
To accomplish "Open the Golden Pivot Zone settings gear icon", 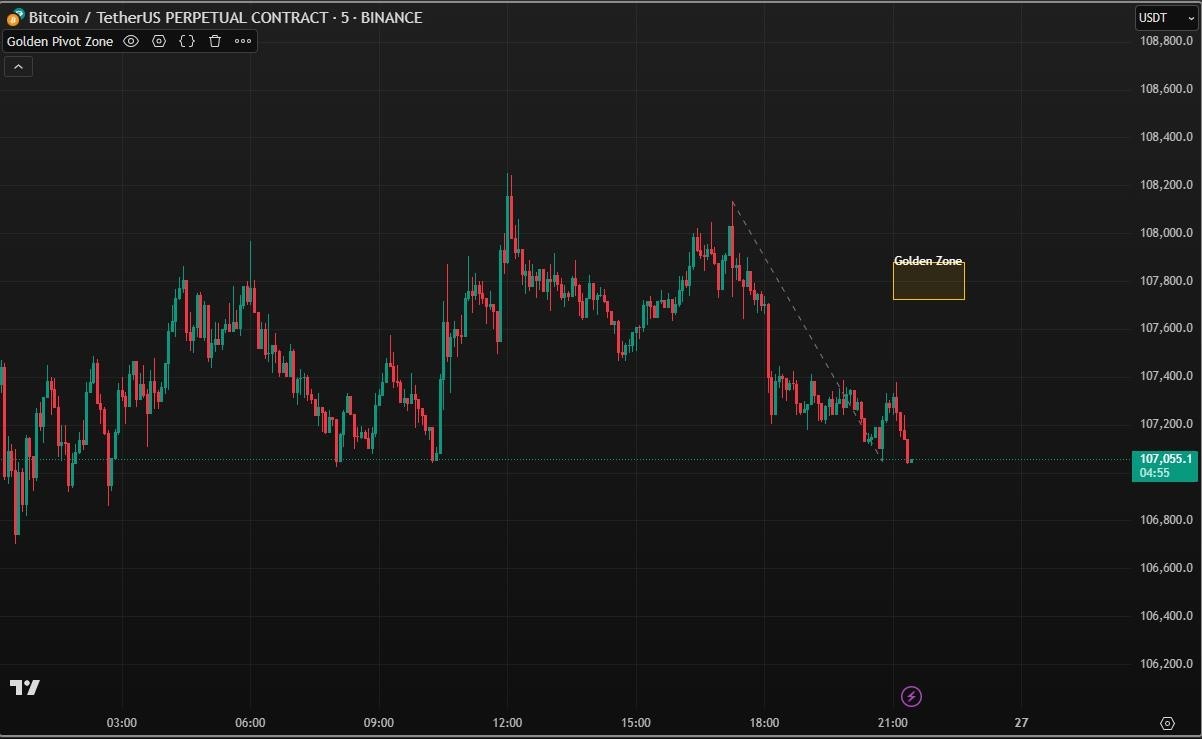I will [x=158, y=41].
